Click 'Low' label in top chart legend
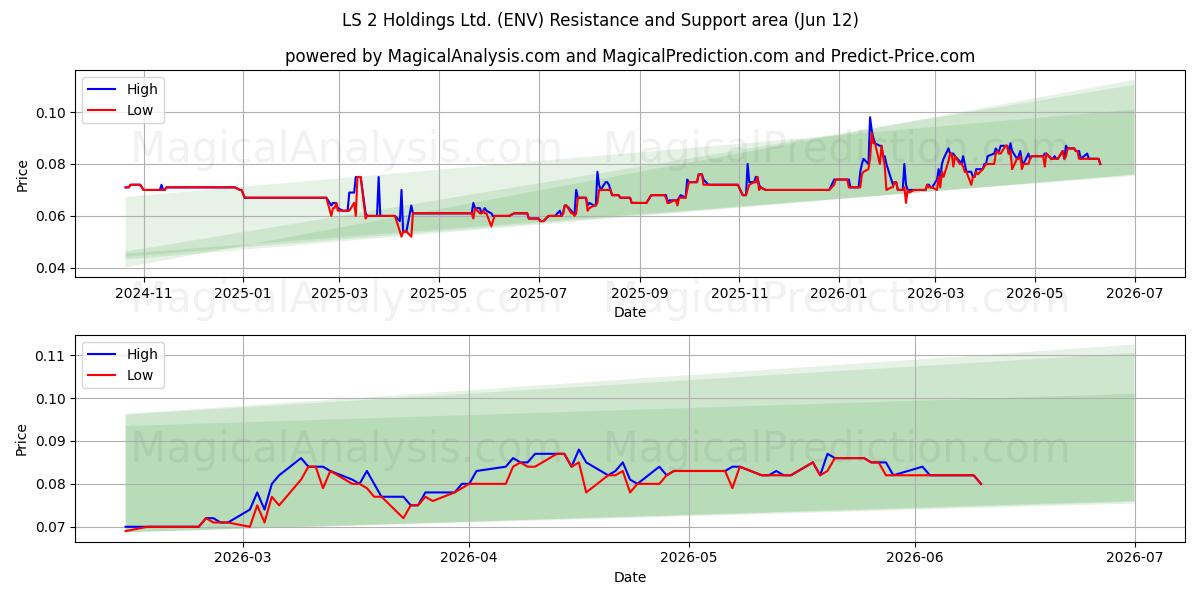 140,110
